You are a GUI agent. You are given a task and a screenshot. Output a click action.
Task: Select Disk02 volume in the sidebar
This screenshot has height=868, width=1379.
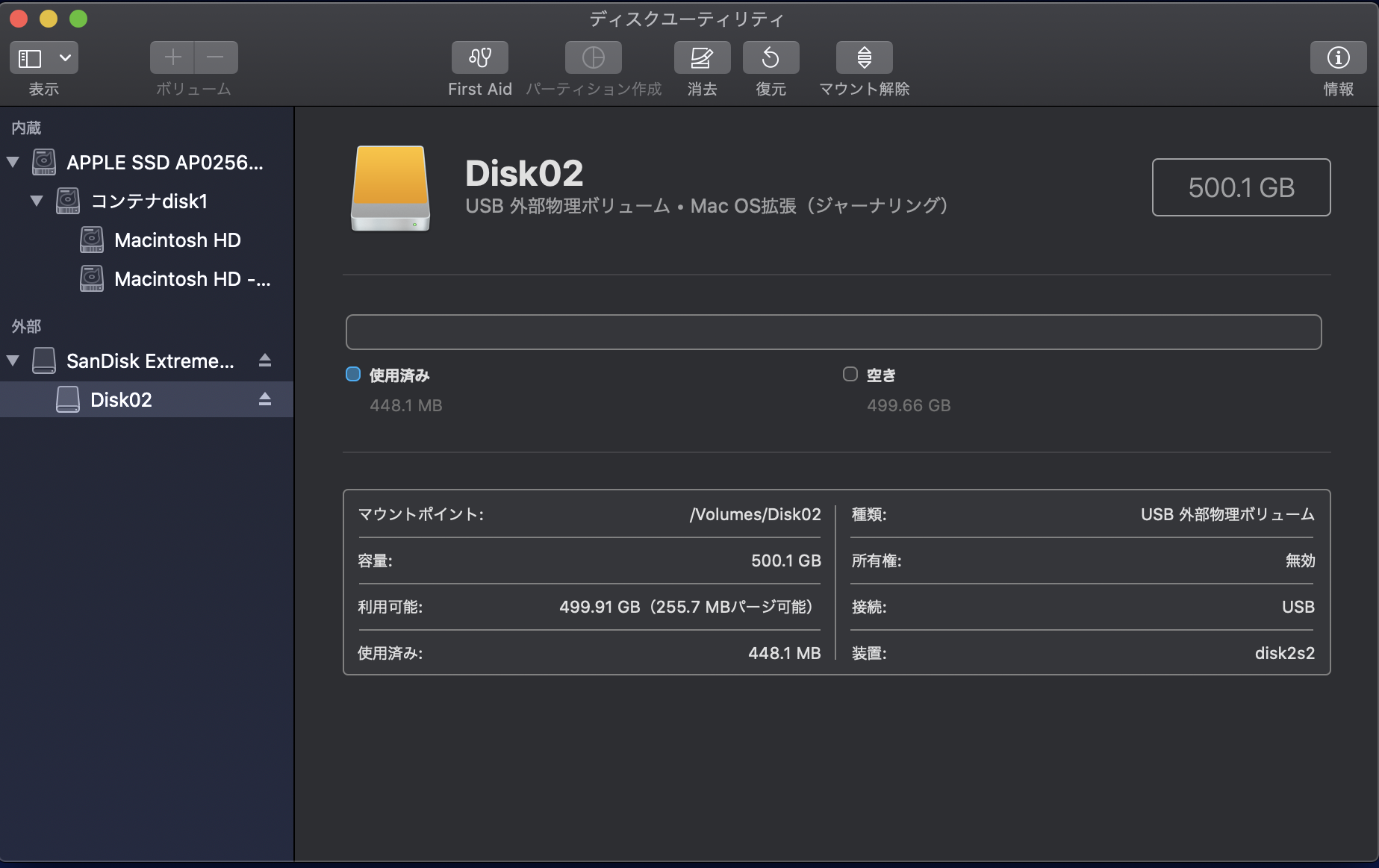click(x=121, y=400)
